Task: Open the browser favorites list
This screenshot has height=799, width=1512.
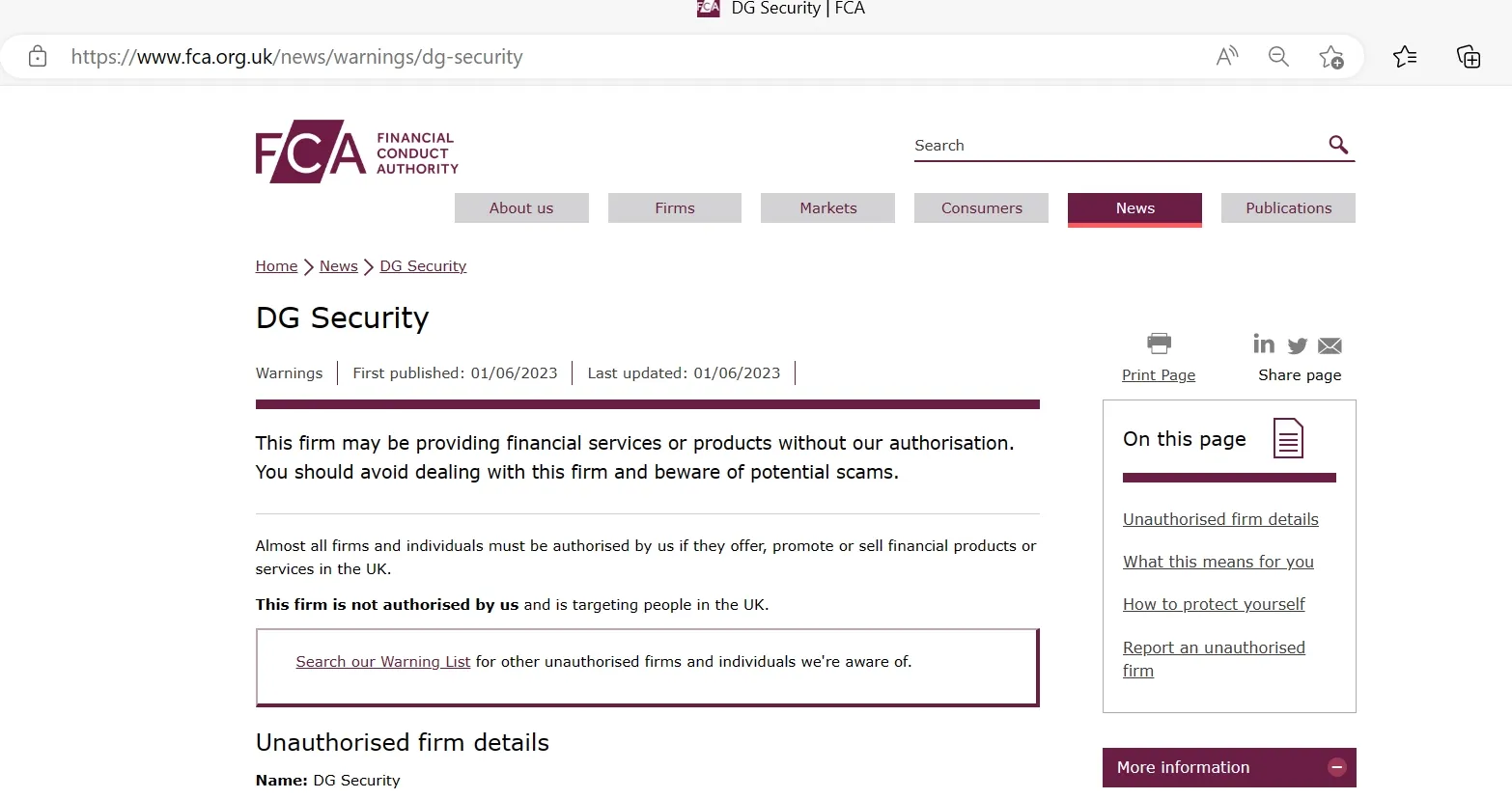Action: 1405,56
